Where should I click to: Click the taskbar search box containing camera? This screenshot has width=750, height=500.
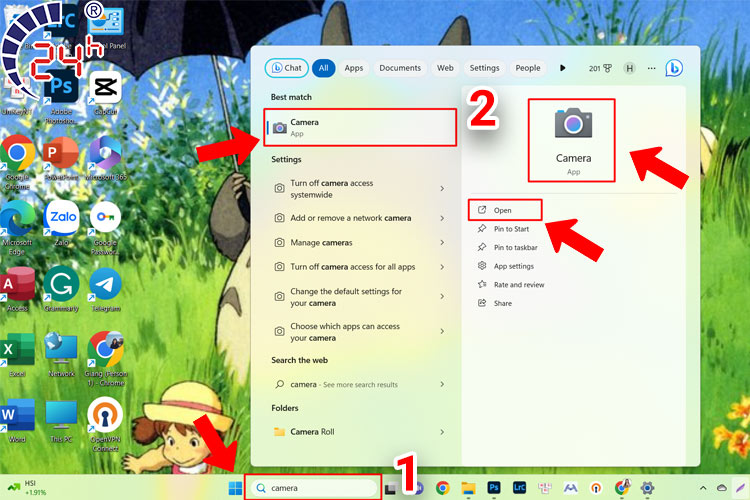pyautogui.click(x=314, y=488)
